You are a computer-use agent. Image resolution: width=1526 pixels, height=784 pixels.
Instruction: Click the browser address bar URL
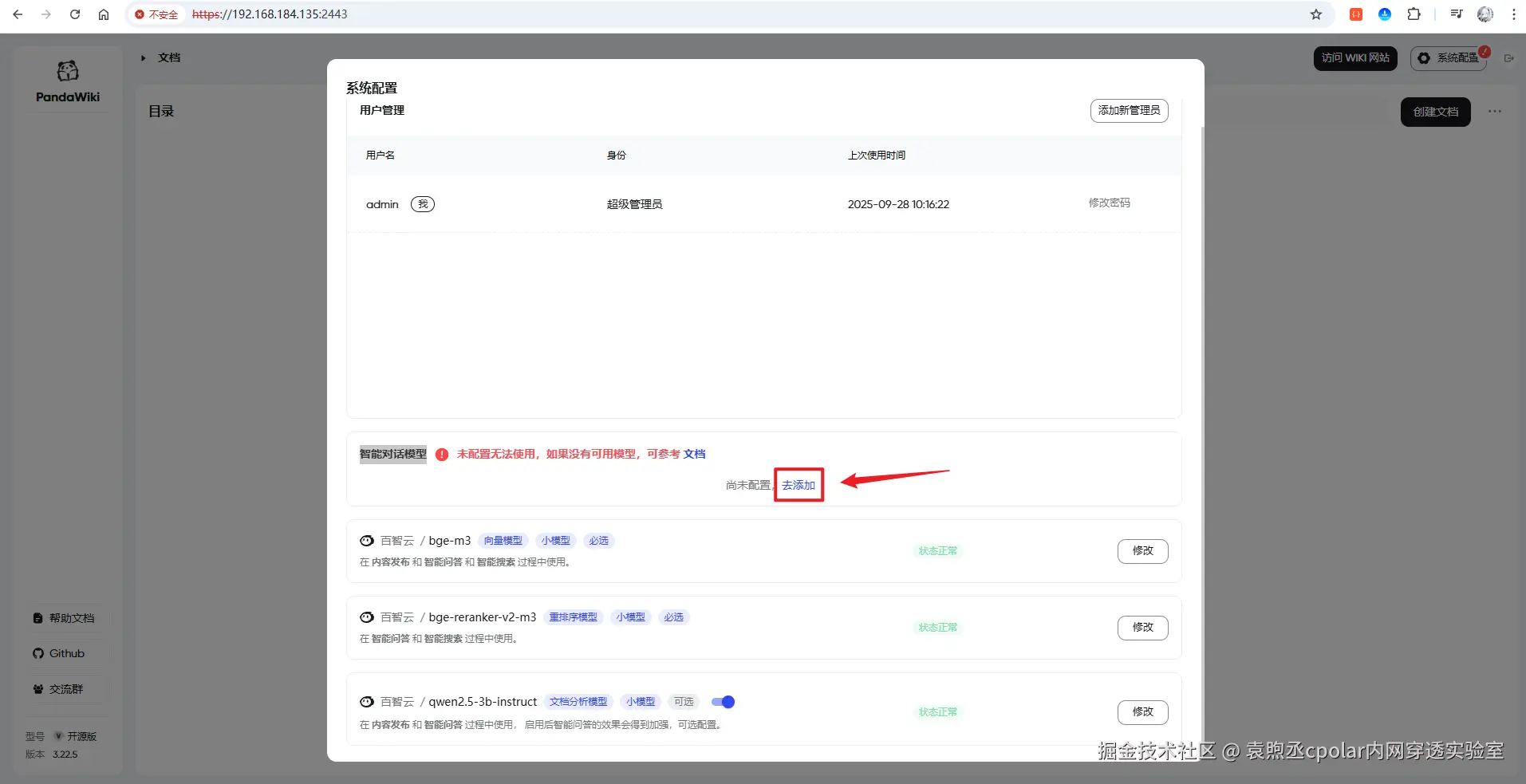[x=270, y=14]
